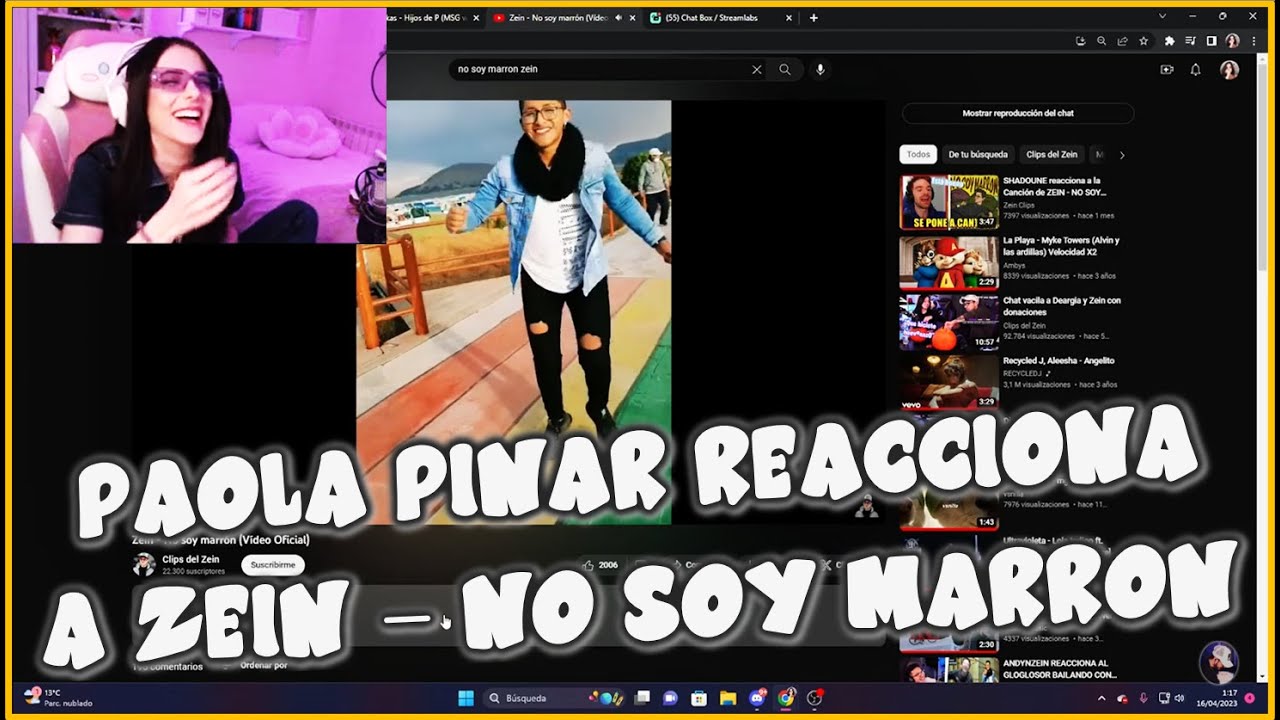
Task: Open YouTube create video camera icon
Action: pyautogui.click(x=1166, y=69)
